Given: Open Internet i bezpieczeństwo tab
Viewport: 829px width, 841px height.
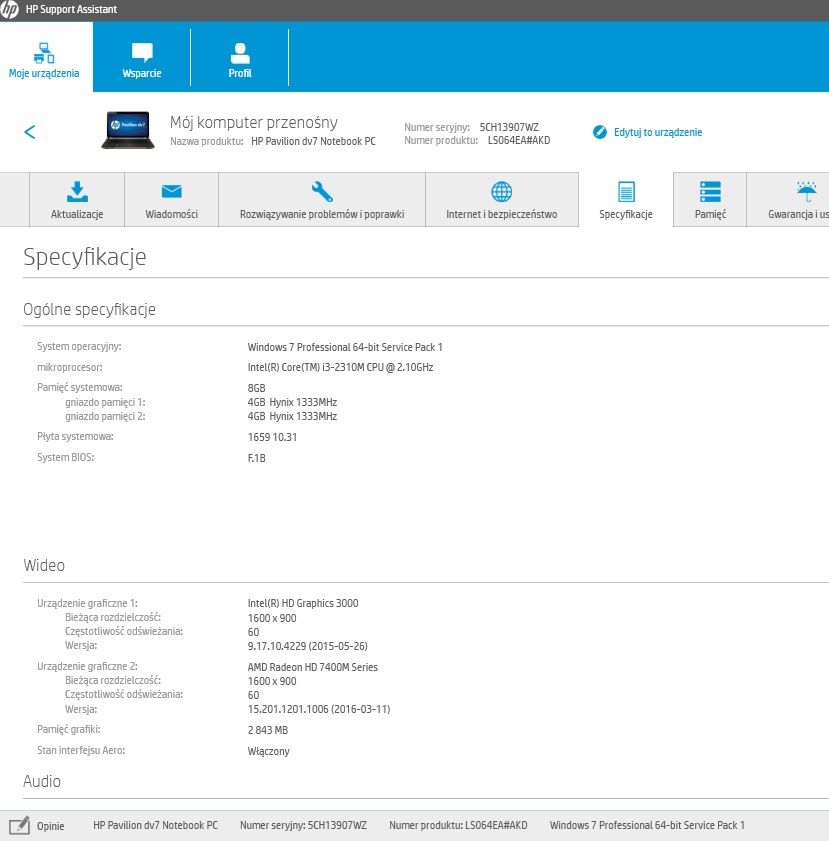Looking at the screenshot, I should tap(501, 200).
